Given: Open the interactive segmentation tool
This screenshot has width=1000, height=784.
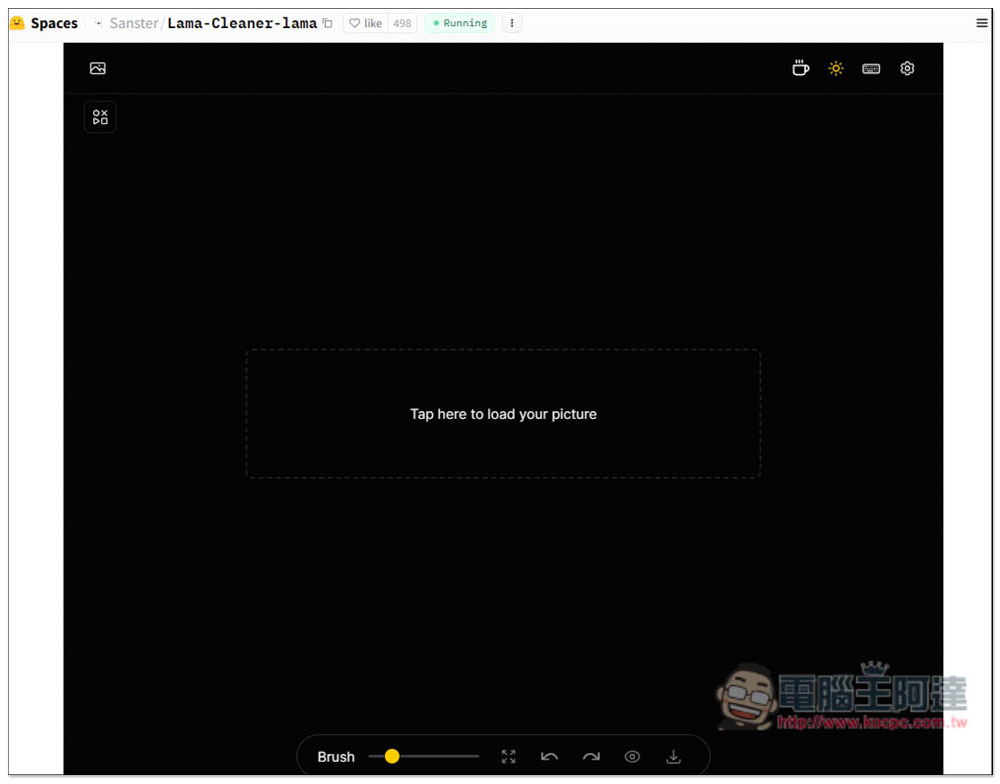Looking at the screenshot, I should point(100,117).
